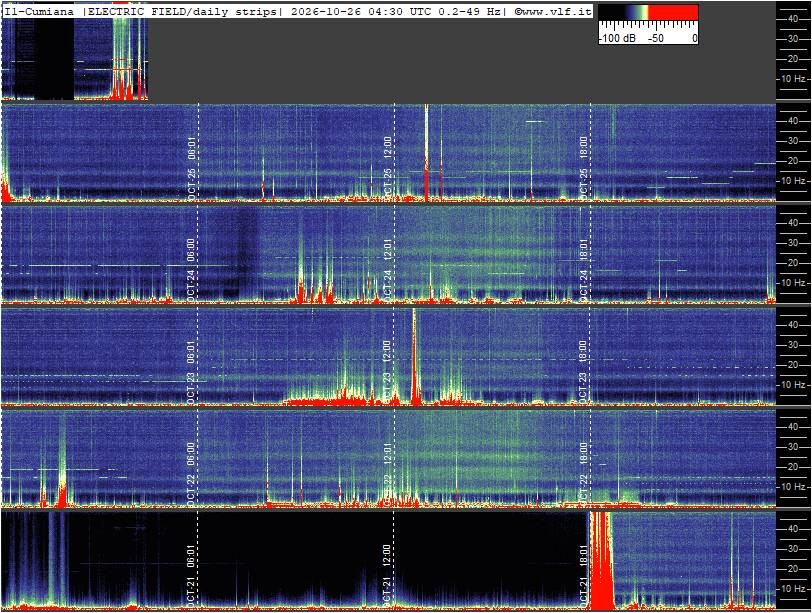Click the 40 axis label of the OCT-21 strip
Screen dimensions: 812x613
tap(792, 529)
